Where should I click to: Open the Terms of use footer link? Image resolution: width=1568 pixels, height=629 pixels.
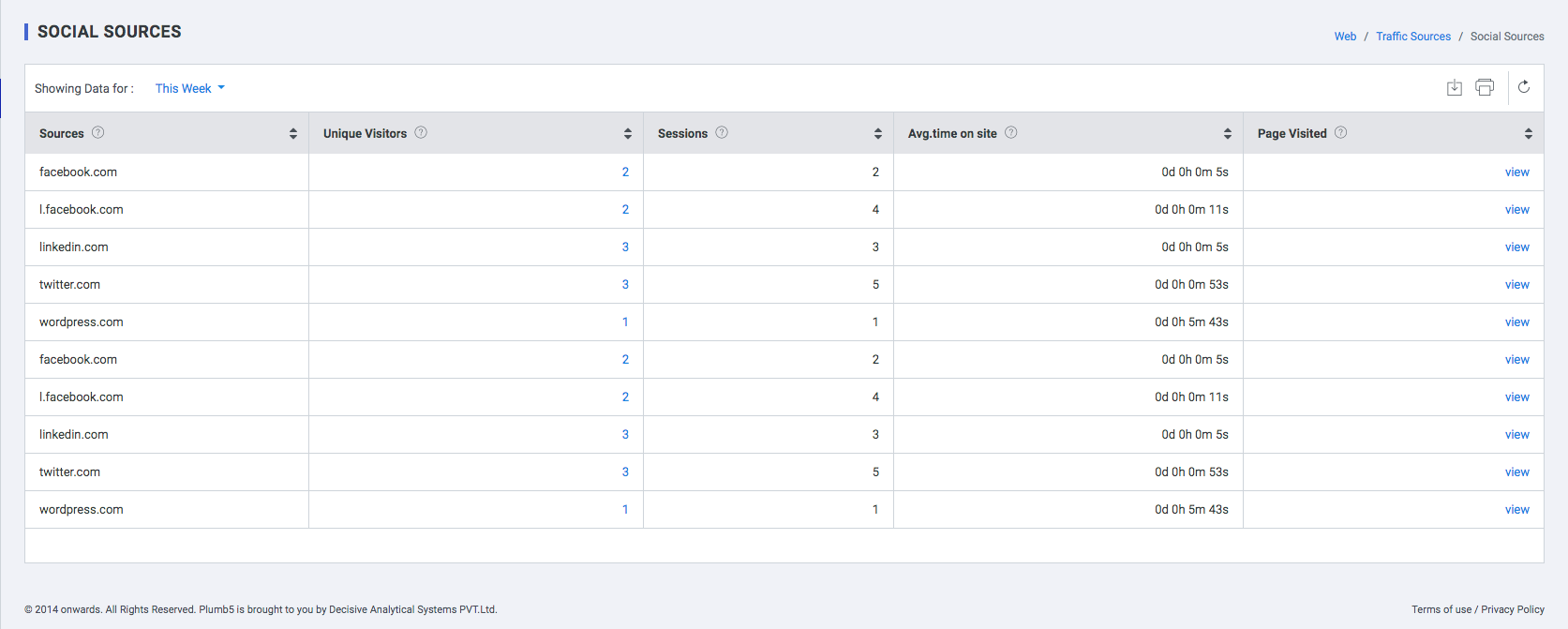1441,609
